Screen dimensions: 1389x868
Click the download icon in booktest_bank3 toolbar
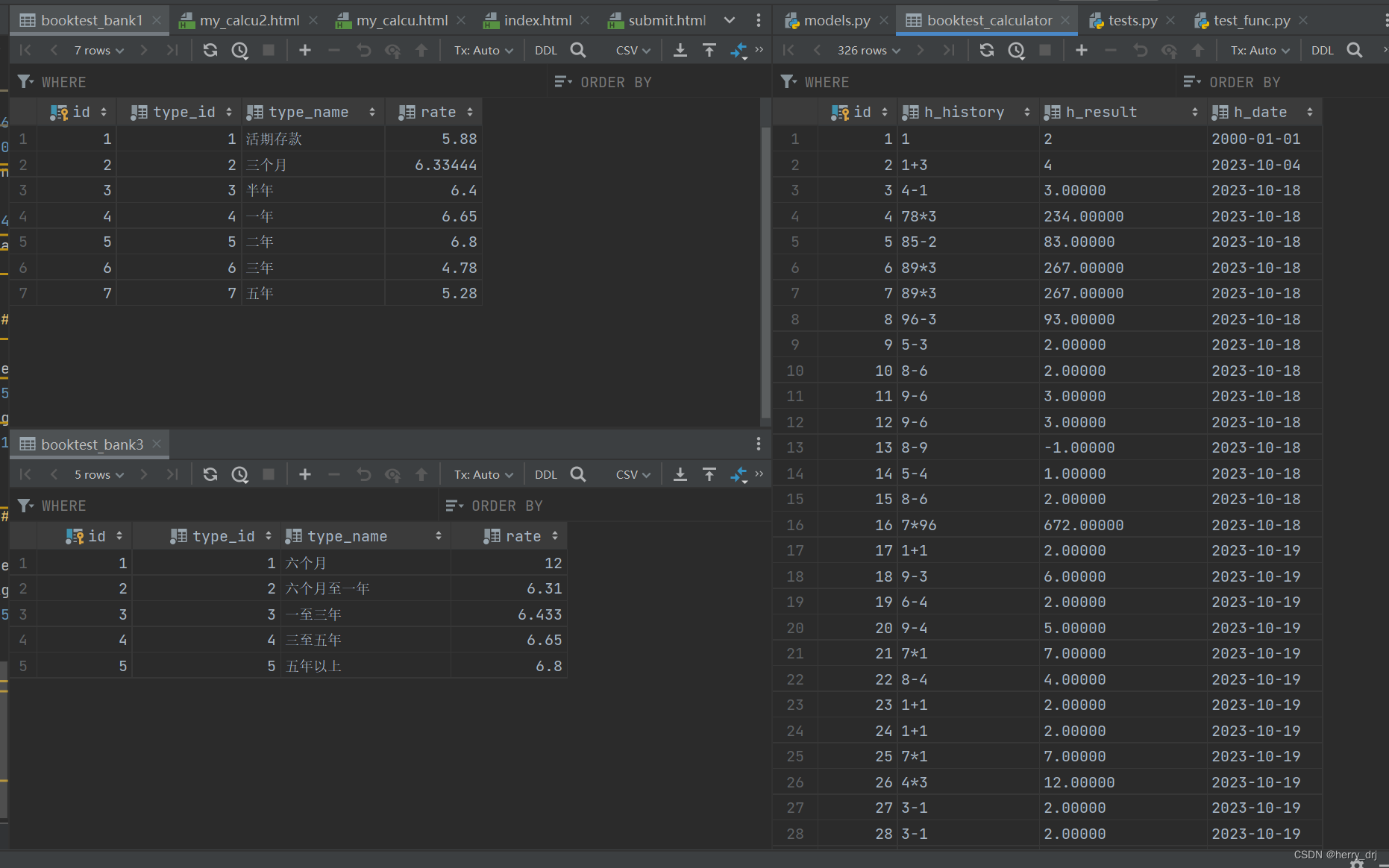point(680,474)
